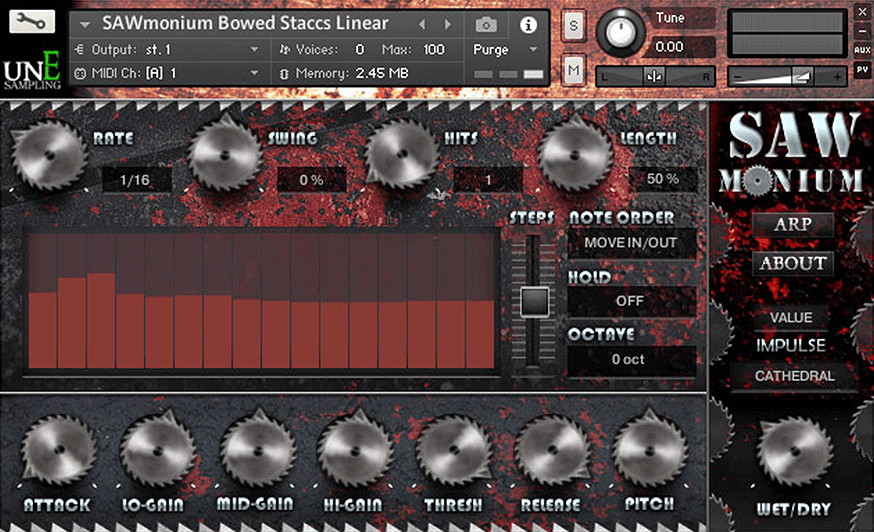
Task: Toggle the Hold OFF switch
Action: coord(630,301)
